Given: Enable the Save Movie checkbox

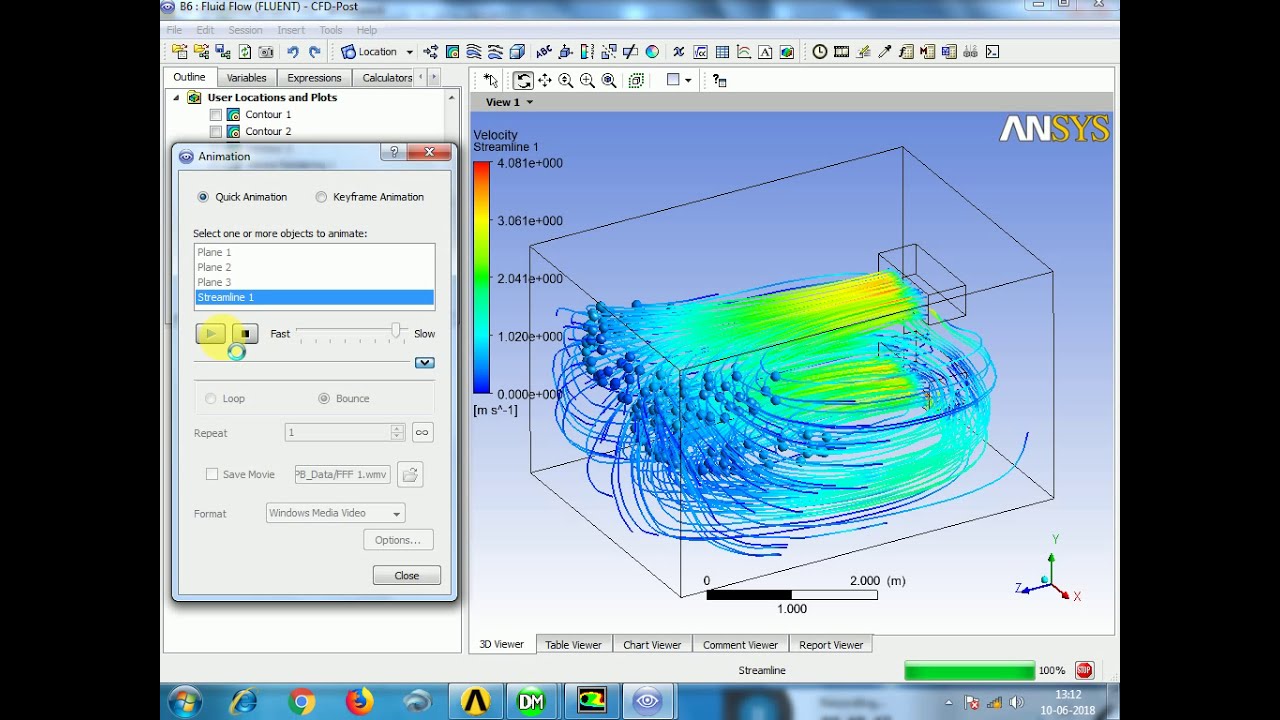Looking at the screenshot, I should click(212, 474).
